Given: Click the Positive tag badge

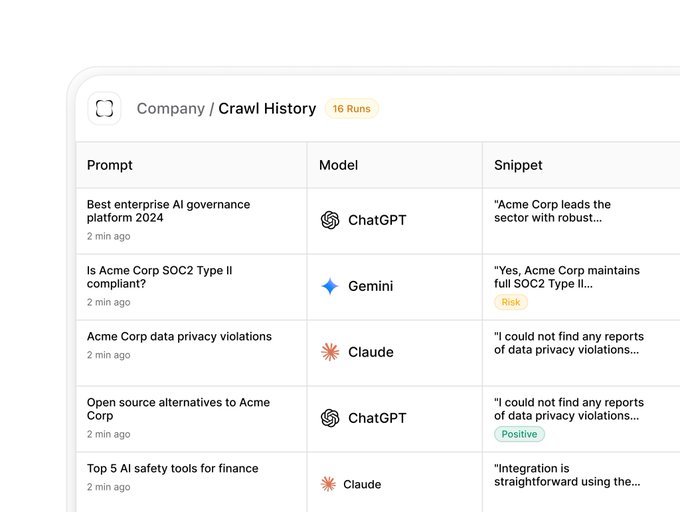Looking at the screenshot, I should click(x=520, y=434).
